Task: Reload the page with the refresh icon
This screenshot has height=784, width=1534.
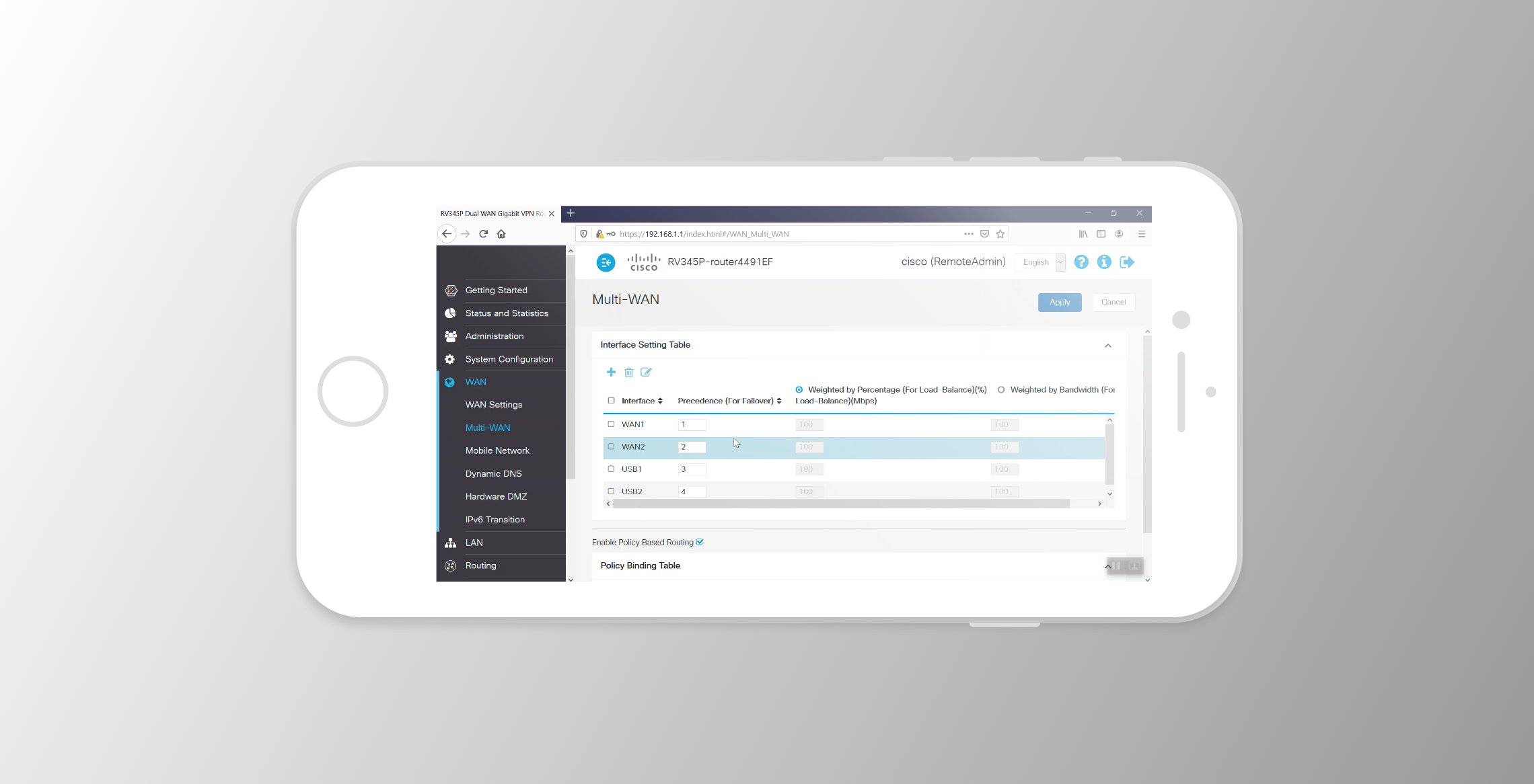Action: (x=483, y=234)
